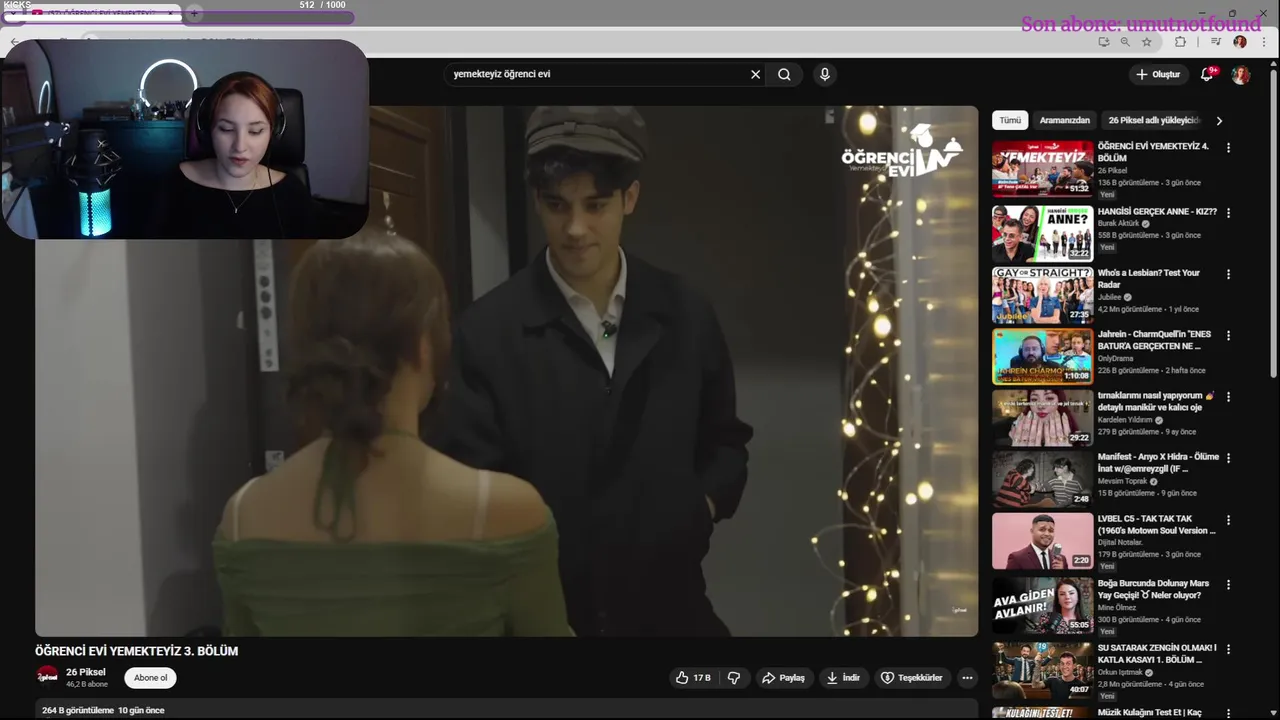Clear the YouTube search box text

pos(755,74)
